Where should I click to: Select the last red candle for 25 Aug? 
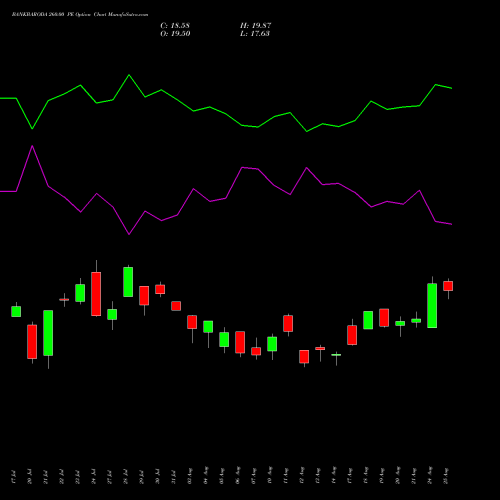click(x=448, y=286)
